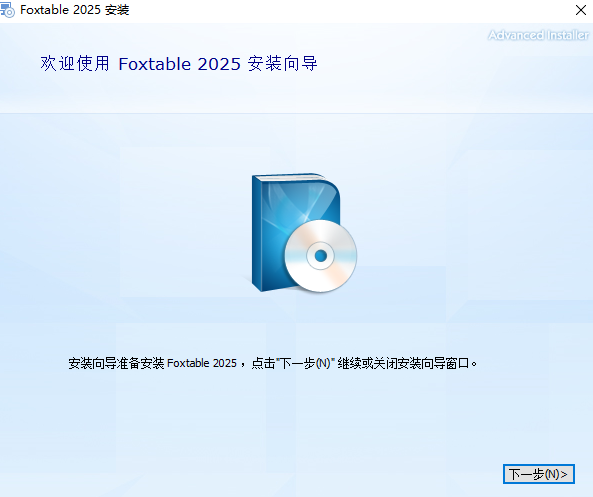Click the 欢迎使用 heading text
This screenshot has width=593, height=497.
75,63
